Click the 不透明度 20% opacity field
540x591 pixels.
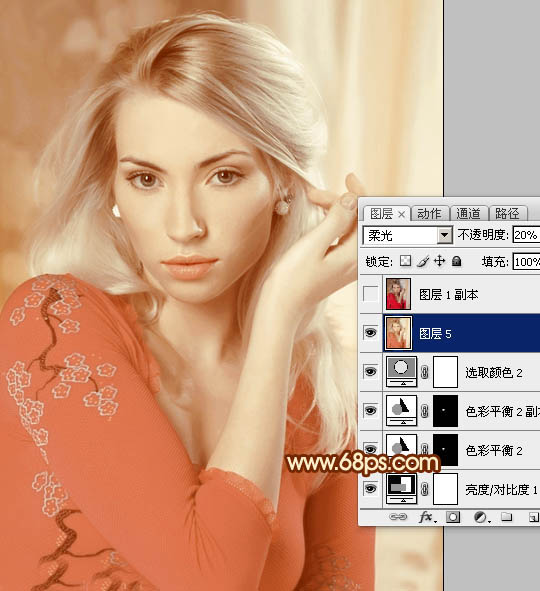click(526, 235)
